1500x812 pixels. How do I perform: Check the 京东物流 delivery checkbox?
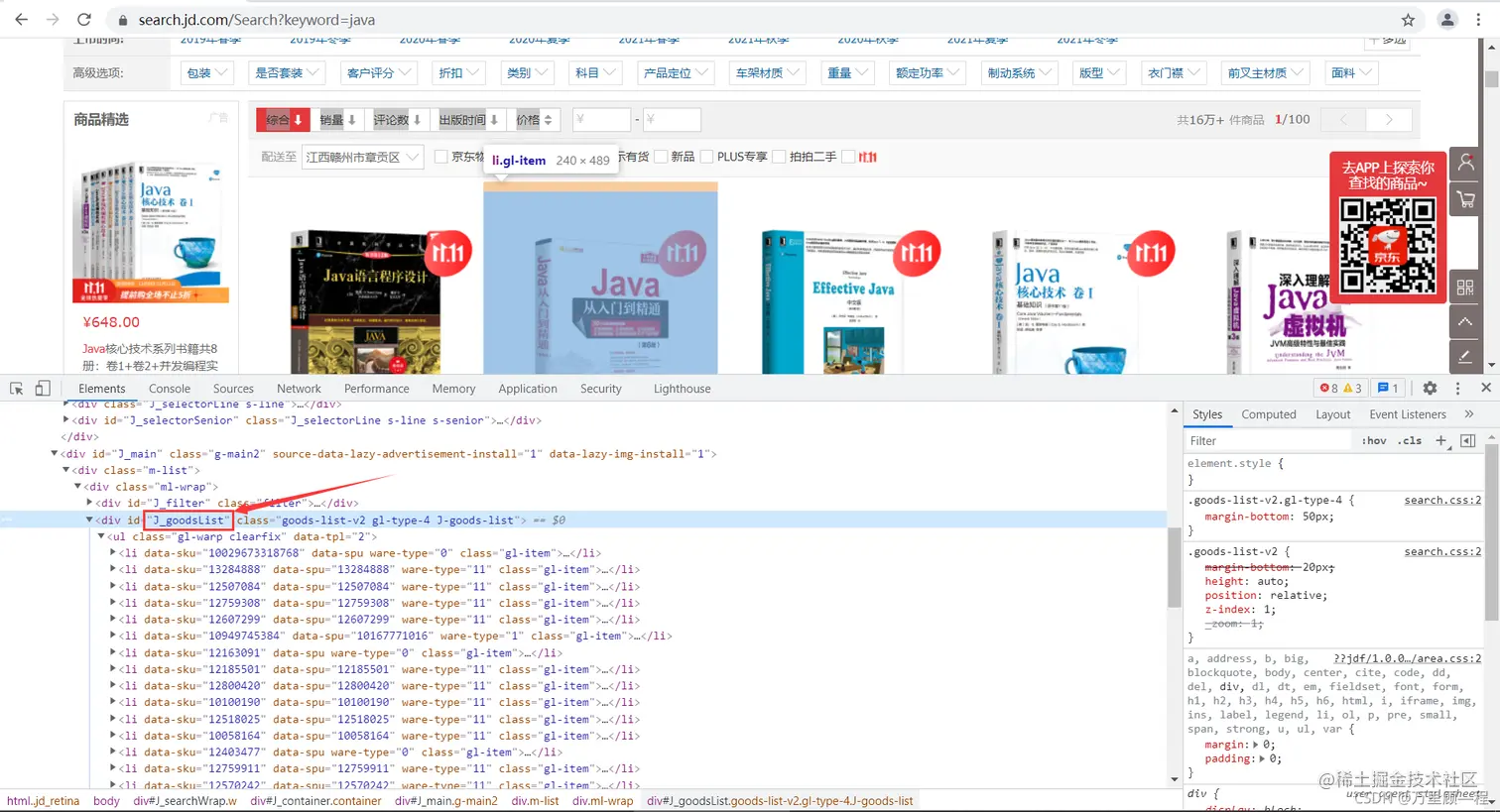click(441, 157)
